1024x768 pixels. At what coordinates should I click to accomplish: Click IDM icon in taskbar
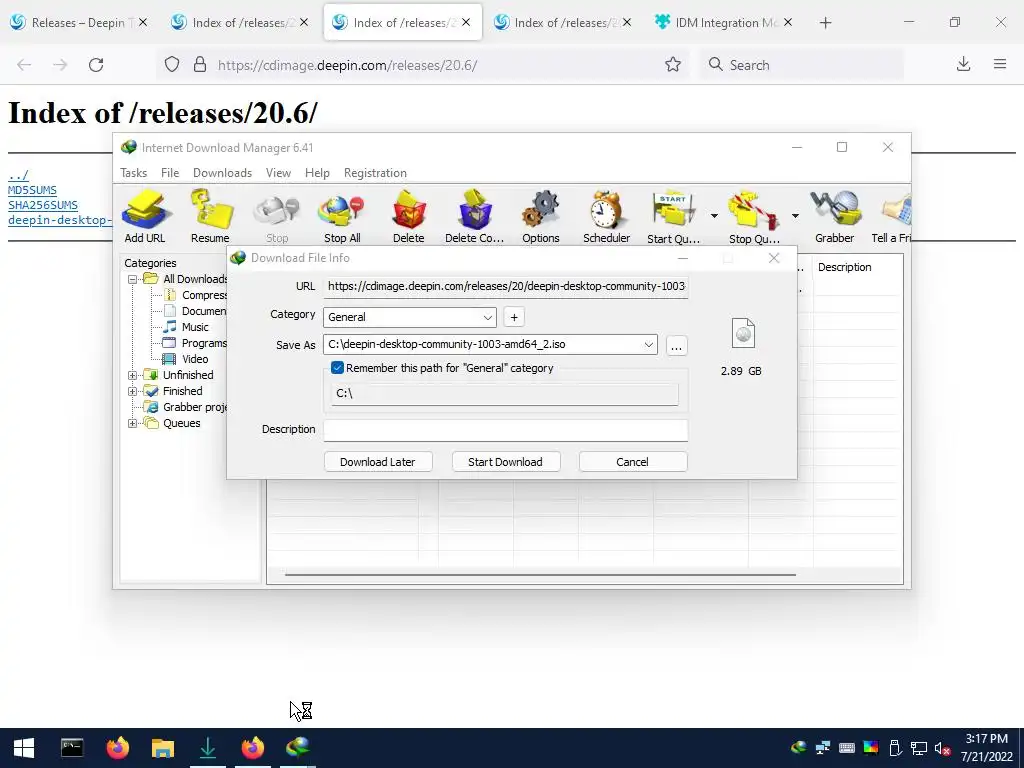pos(298,748)
